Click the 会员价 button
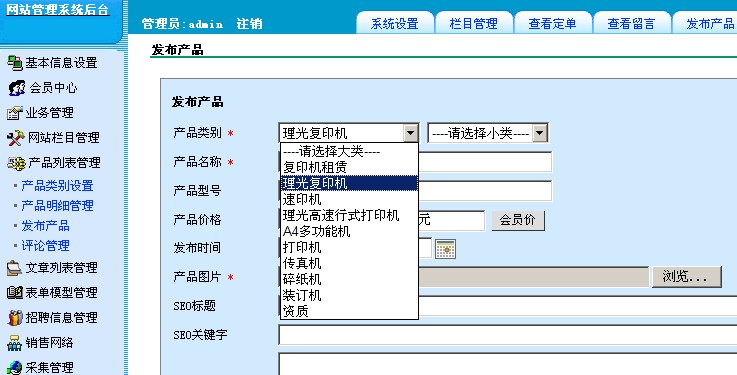Image resolution: width=737 pixels, height=375 pixels. pos(518,220)
